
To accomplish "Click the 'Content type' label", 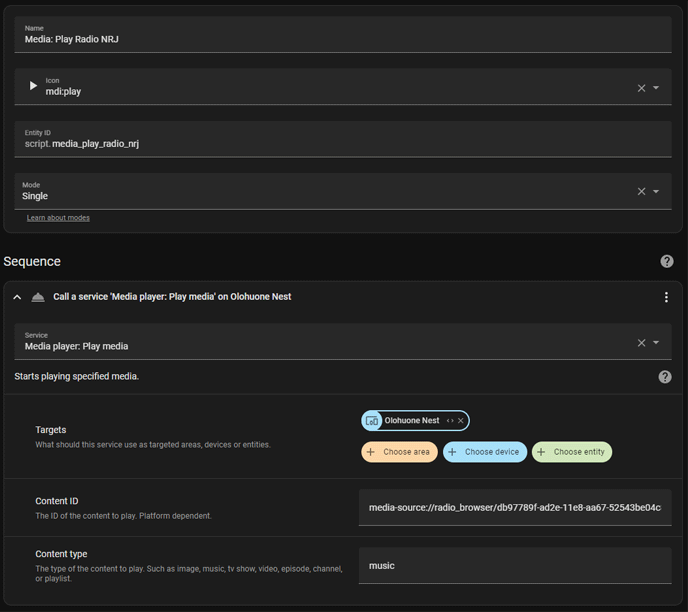I will (61, 554).
